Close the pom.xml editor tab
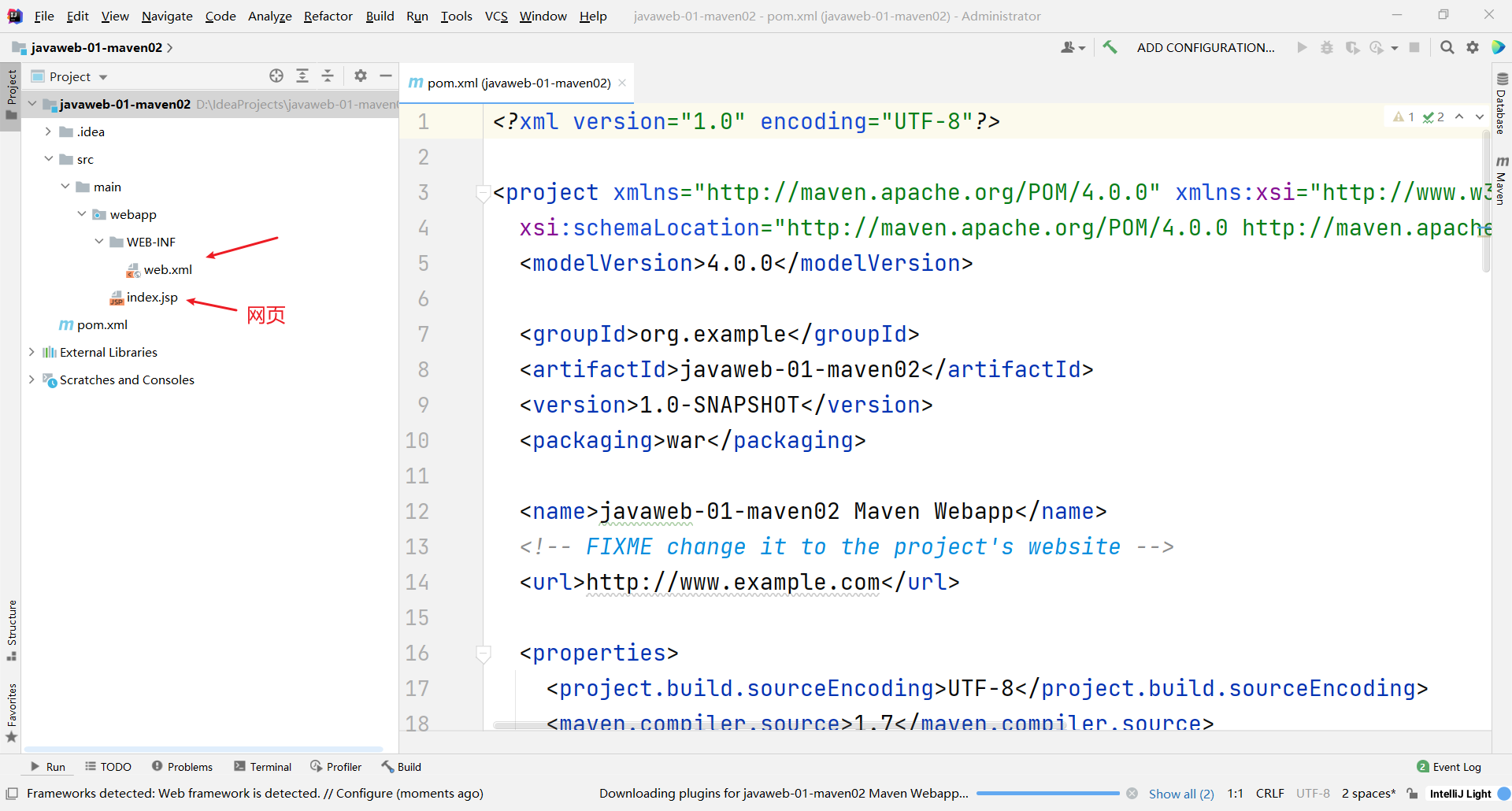Viewport: 1512px width, 811px height. pyautogui.click(x=622, y=83)
